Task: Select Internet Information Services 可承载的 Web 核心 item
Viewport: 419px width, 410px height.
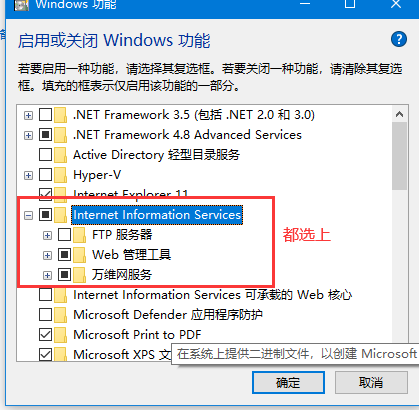Action: [x=212, y=295]
